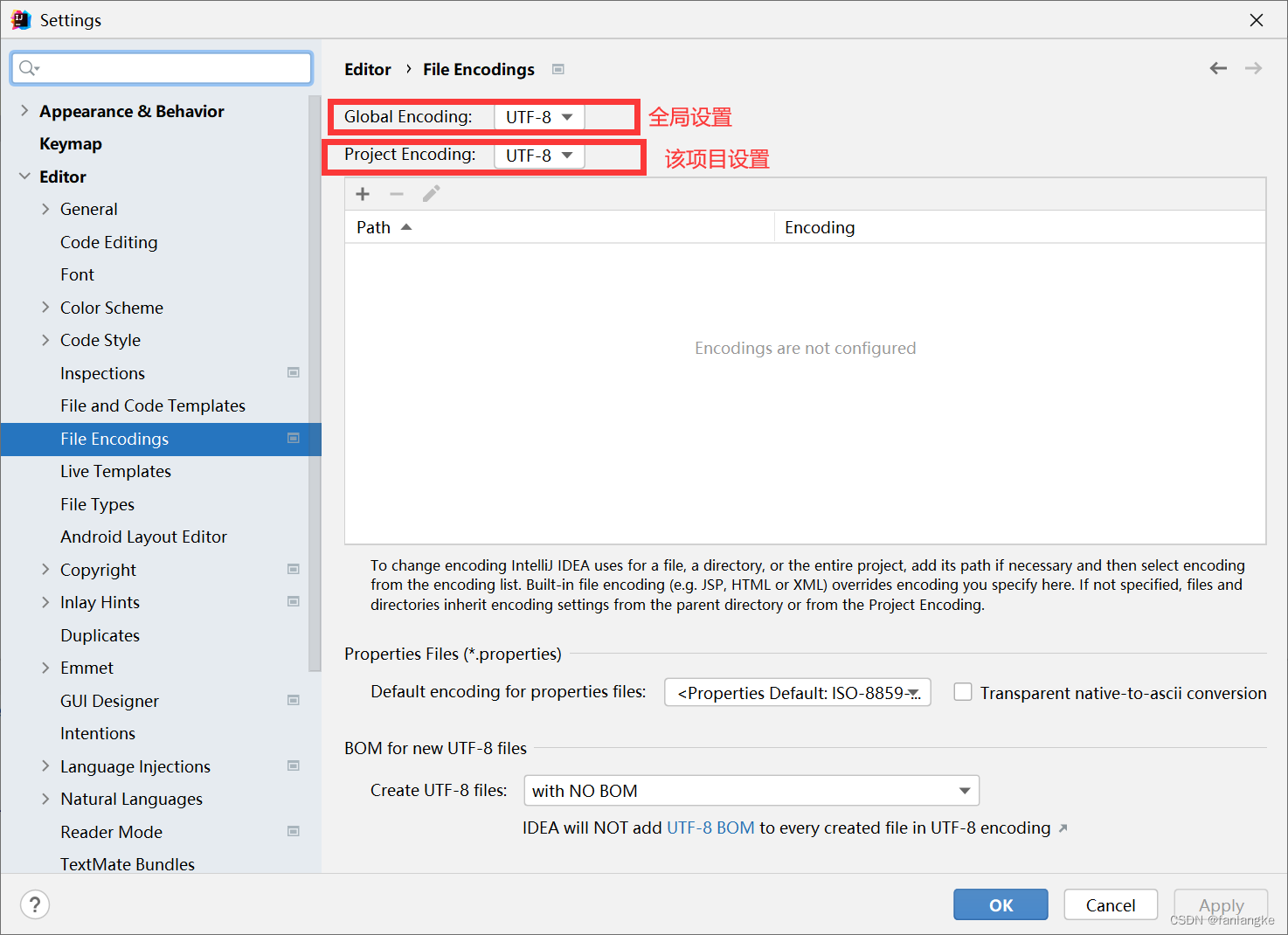
Task: Expand the Emmet node
Action: coord(45,668)
